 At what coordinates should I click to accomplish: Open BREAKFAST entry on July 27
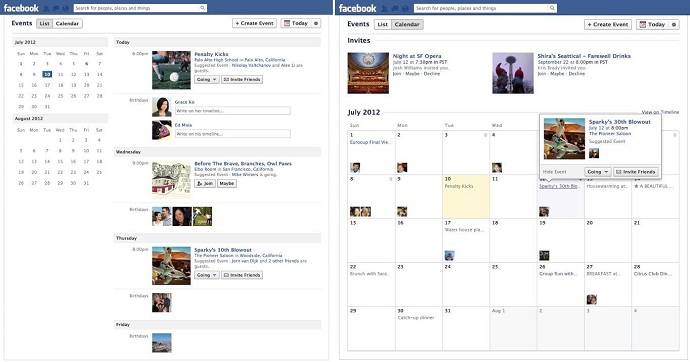[604, 274]
